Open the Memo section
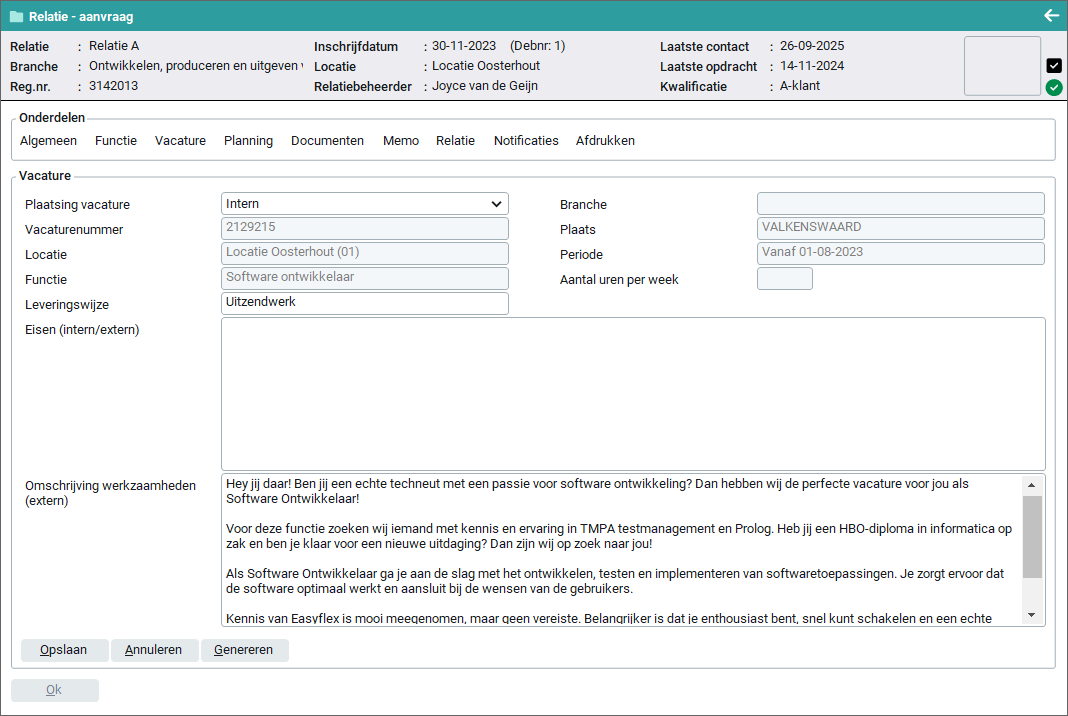 tap(400, 141)
